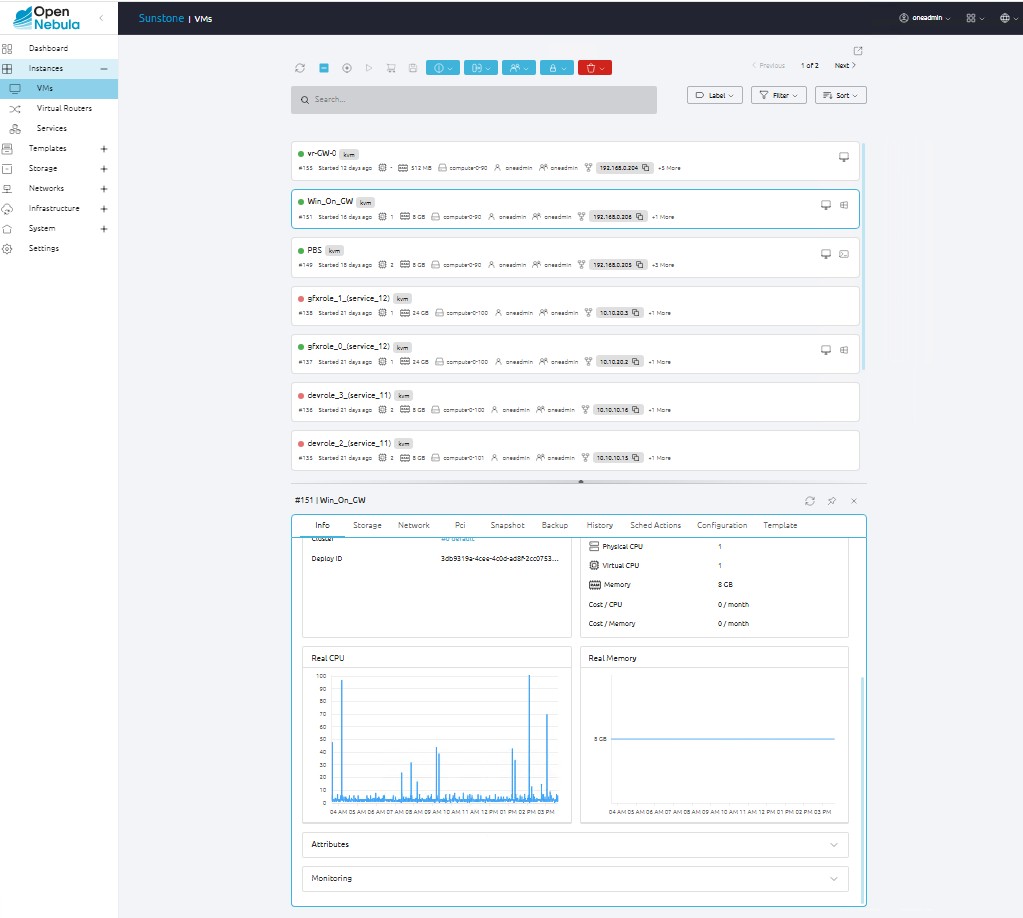The height and width of the screenshot is (918, 1023).
Task: Switch to the Snapshot tab
Action: (x=507, y=525)
